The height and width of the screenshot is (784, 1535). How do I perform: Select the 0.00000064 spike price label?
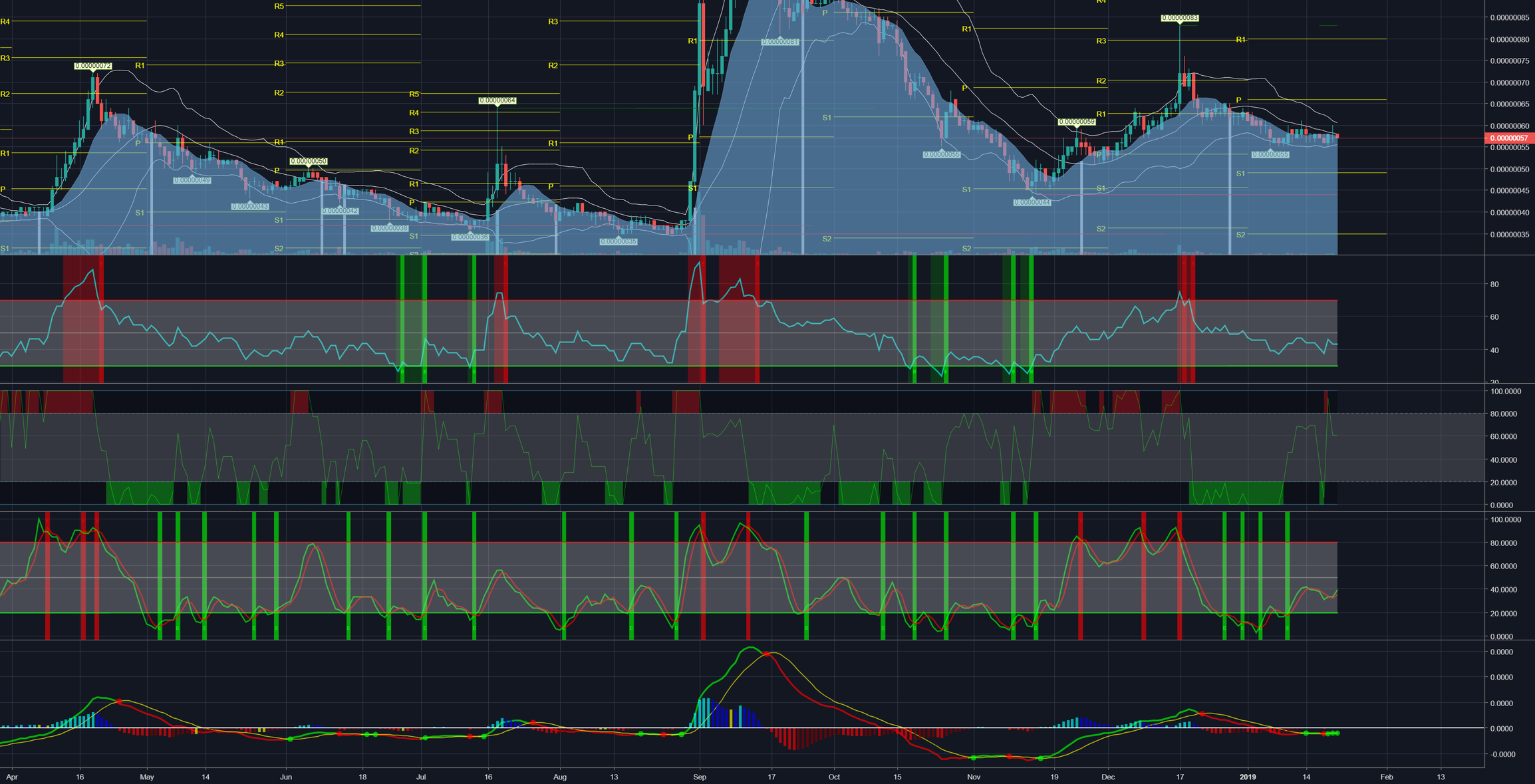497,100
